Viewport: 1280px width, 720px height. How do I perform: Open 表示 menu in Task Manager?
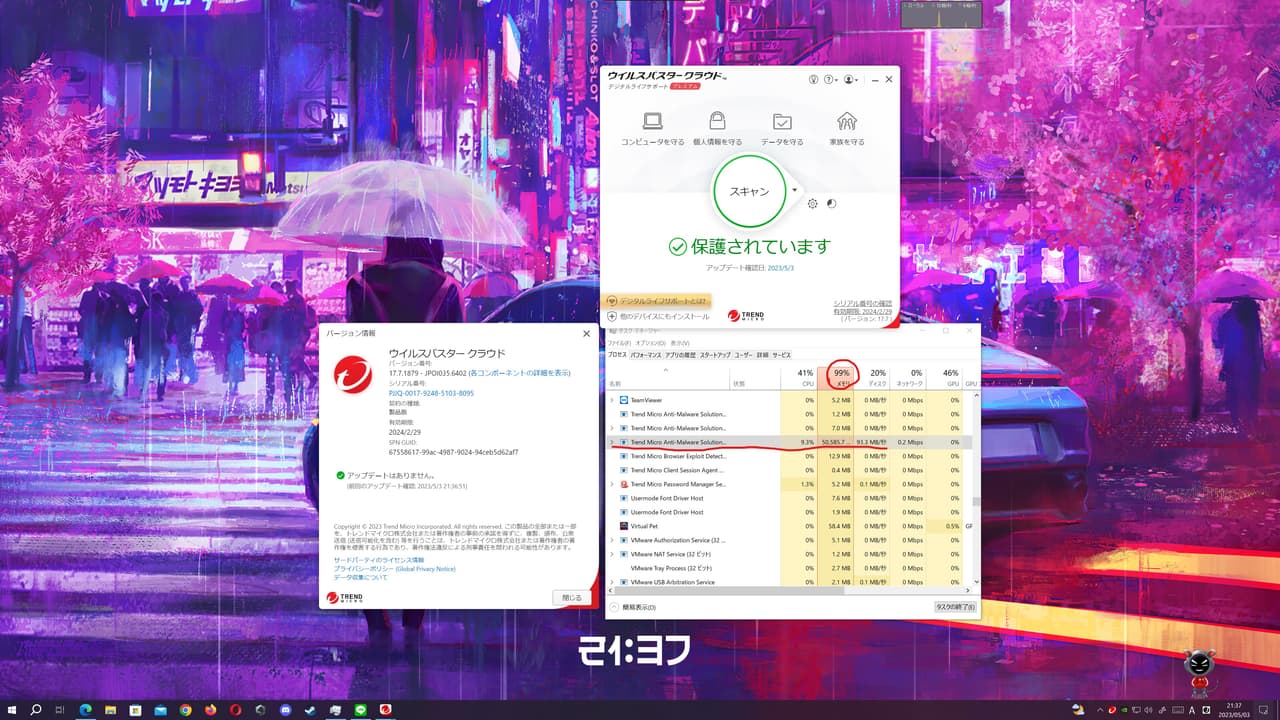680,343
